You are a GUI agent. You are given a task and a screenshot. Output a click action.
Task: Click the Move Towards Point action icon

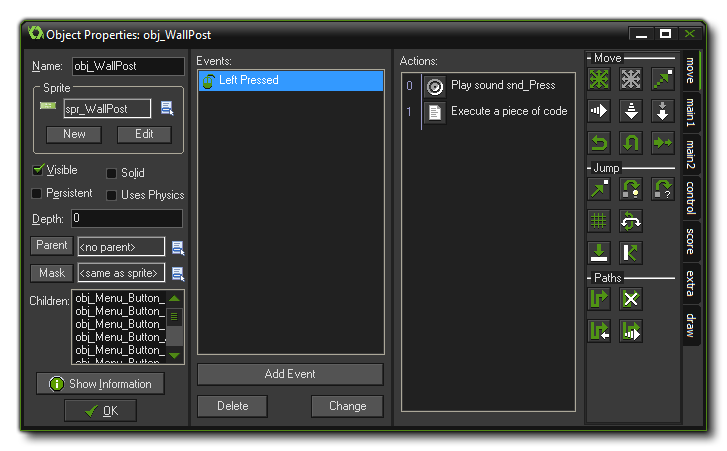(662, 80)
